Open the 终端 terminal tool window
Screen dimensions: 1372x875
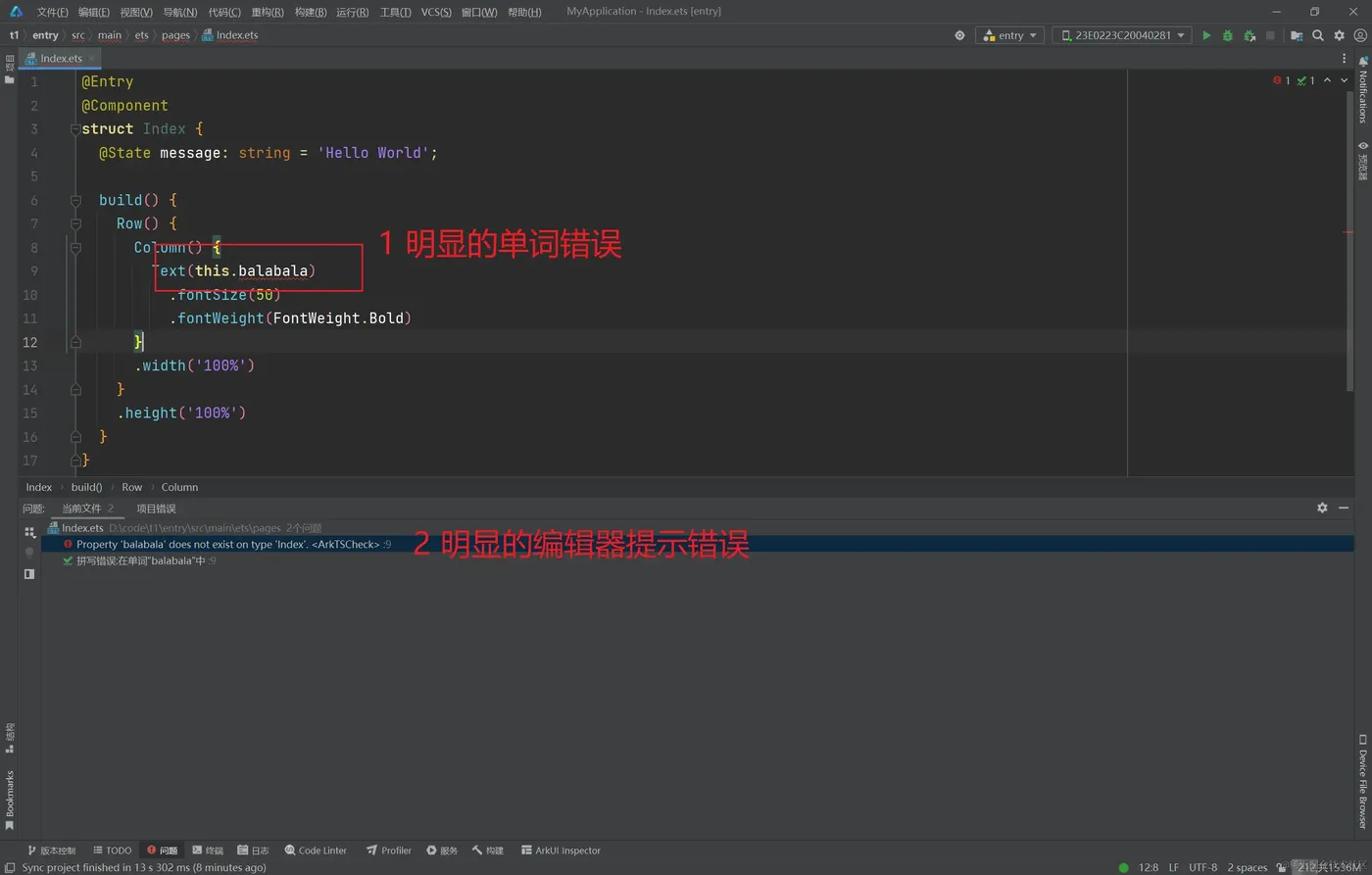point(208,851)
